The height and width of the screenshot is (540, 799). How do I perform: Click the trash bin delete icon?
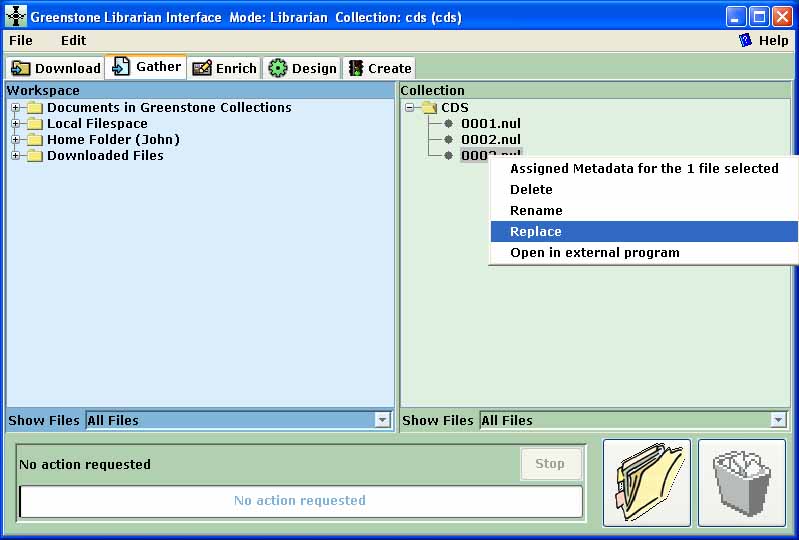coord(741,482)
